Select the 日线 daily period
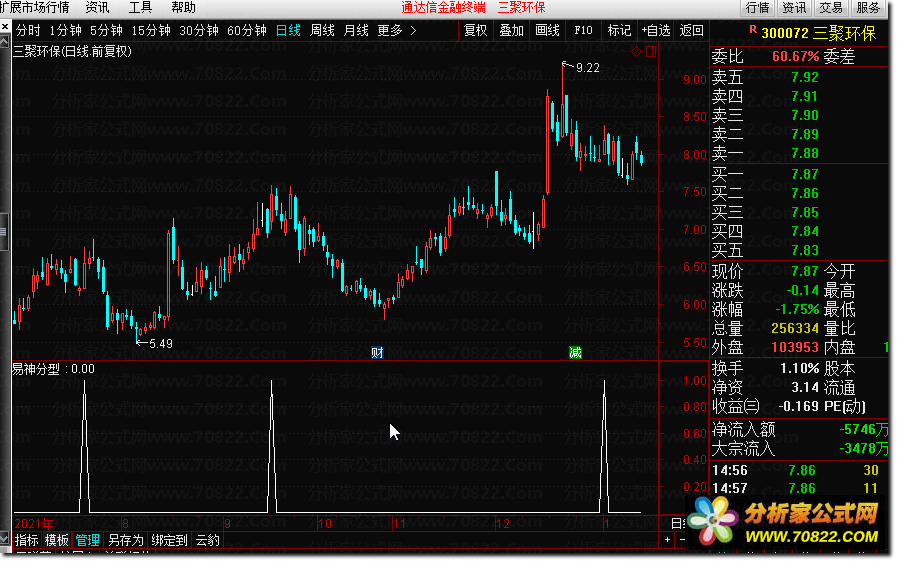This screenshot has height=561, width=897. 288,30
